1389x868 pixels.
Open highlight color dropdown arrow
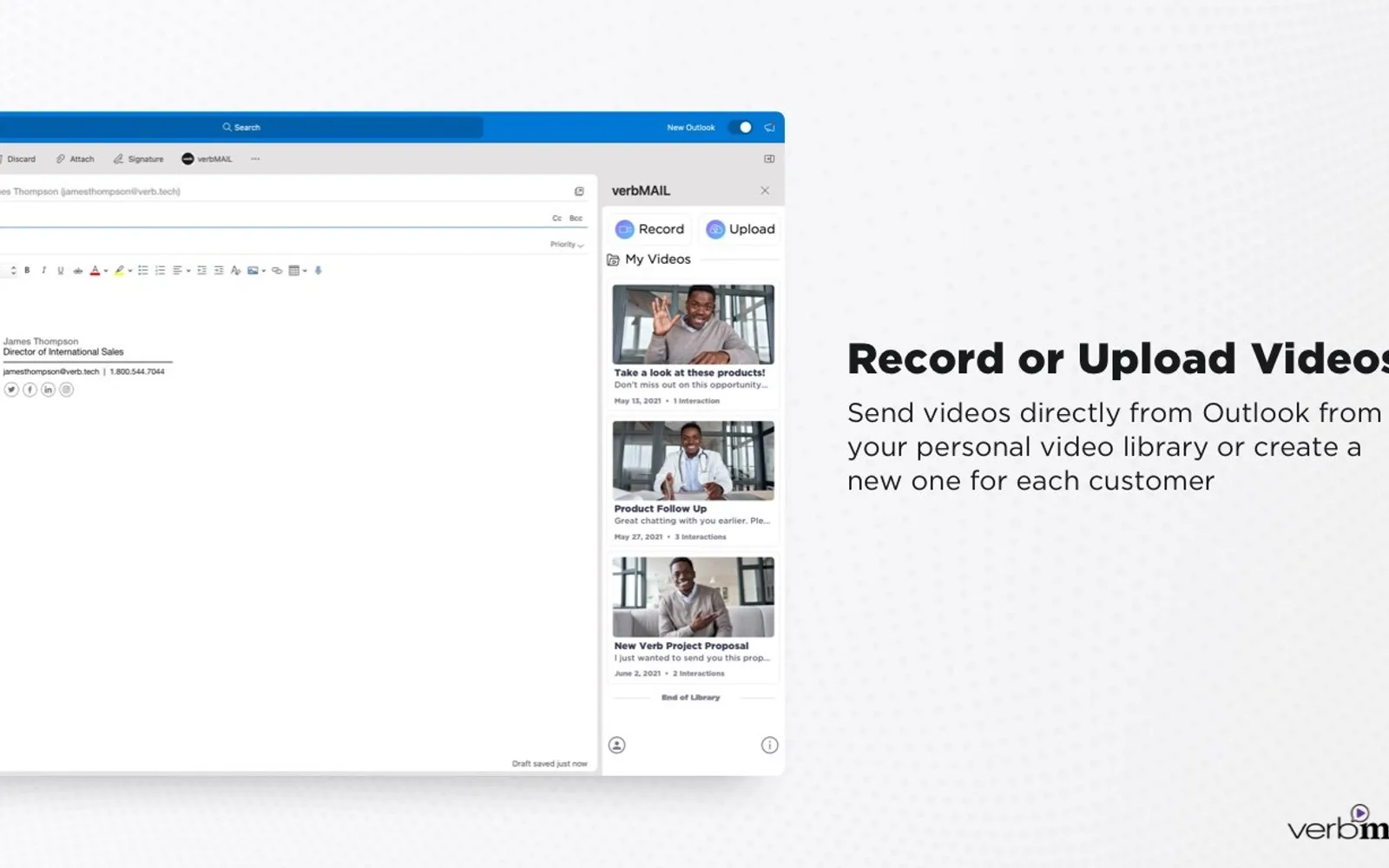[130, 271]
